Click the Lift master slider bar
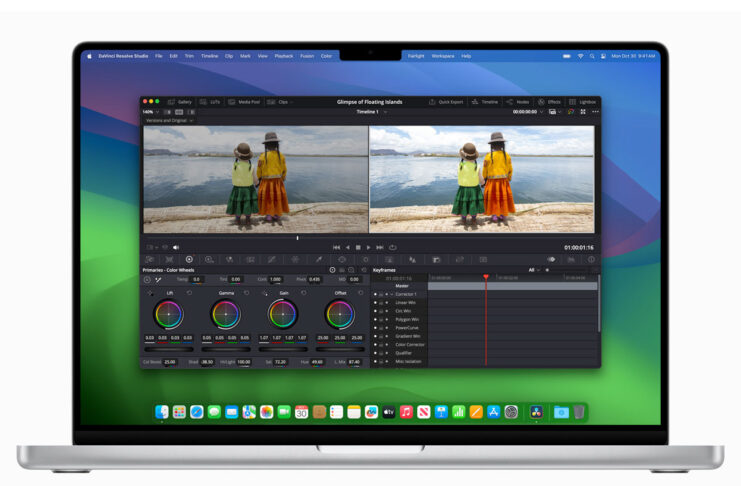Viewport: 741px width, 486px height. tap(169, 349)
